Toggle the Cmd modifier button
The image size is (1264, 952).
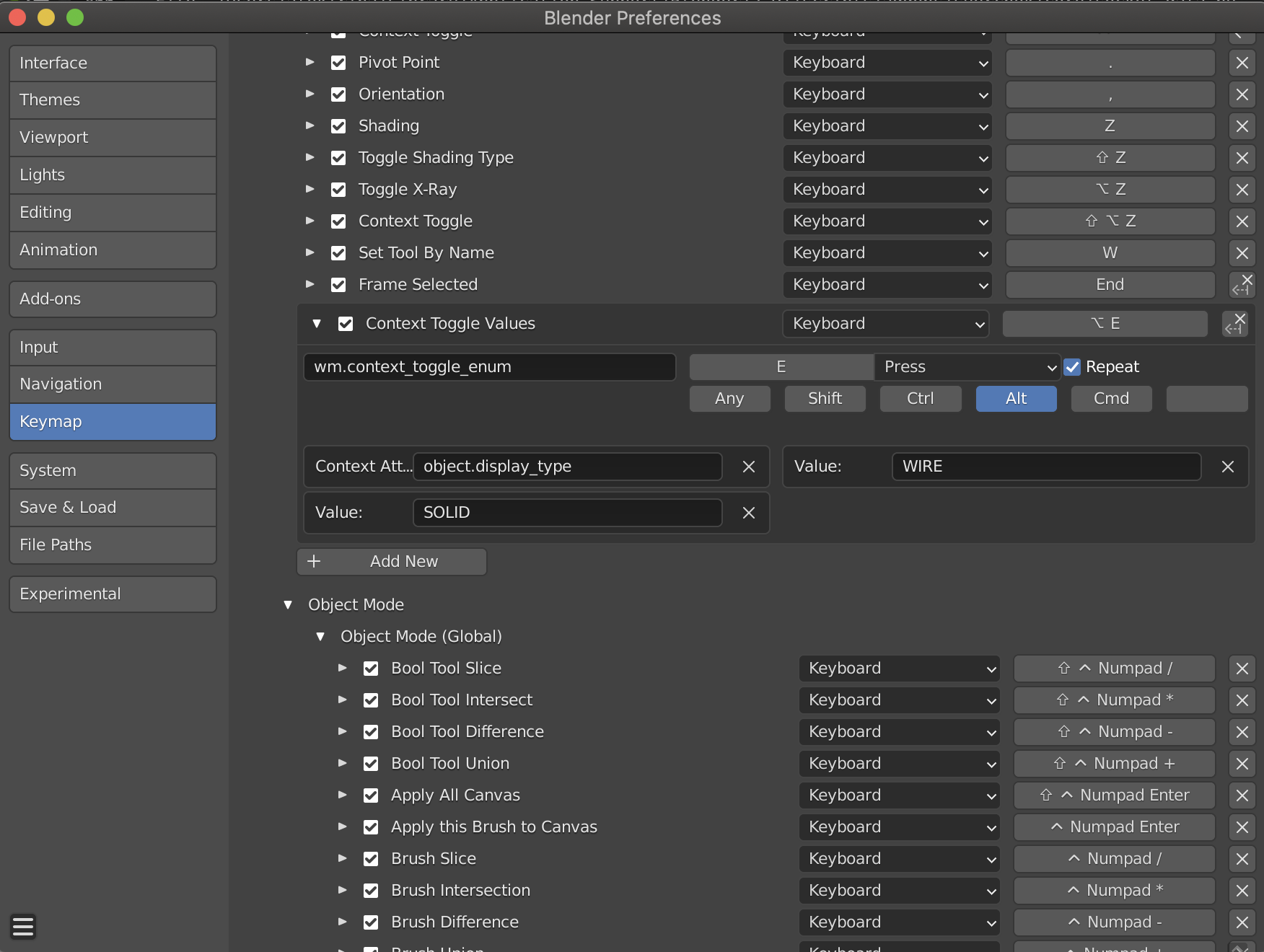point(1111,399)
